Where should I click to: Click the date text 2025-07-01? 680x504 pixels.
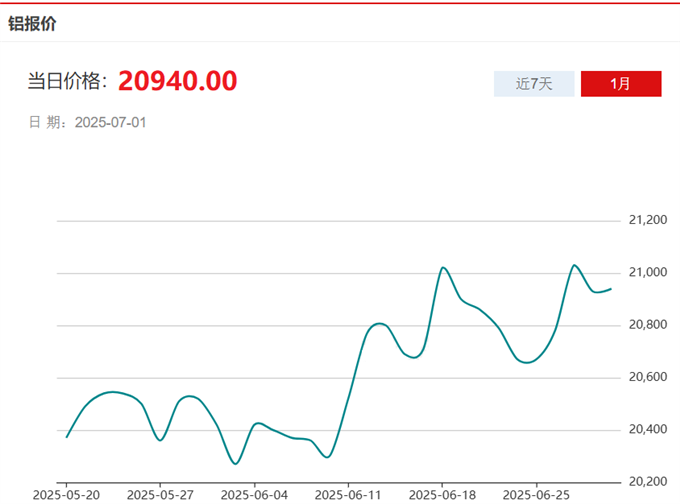111,122
